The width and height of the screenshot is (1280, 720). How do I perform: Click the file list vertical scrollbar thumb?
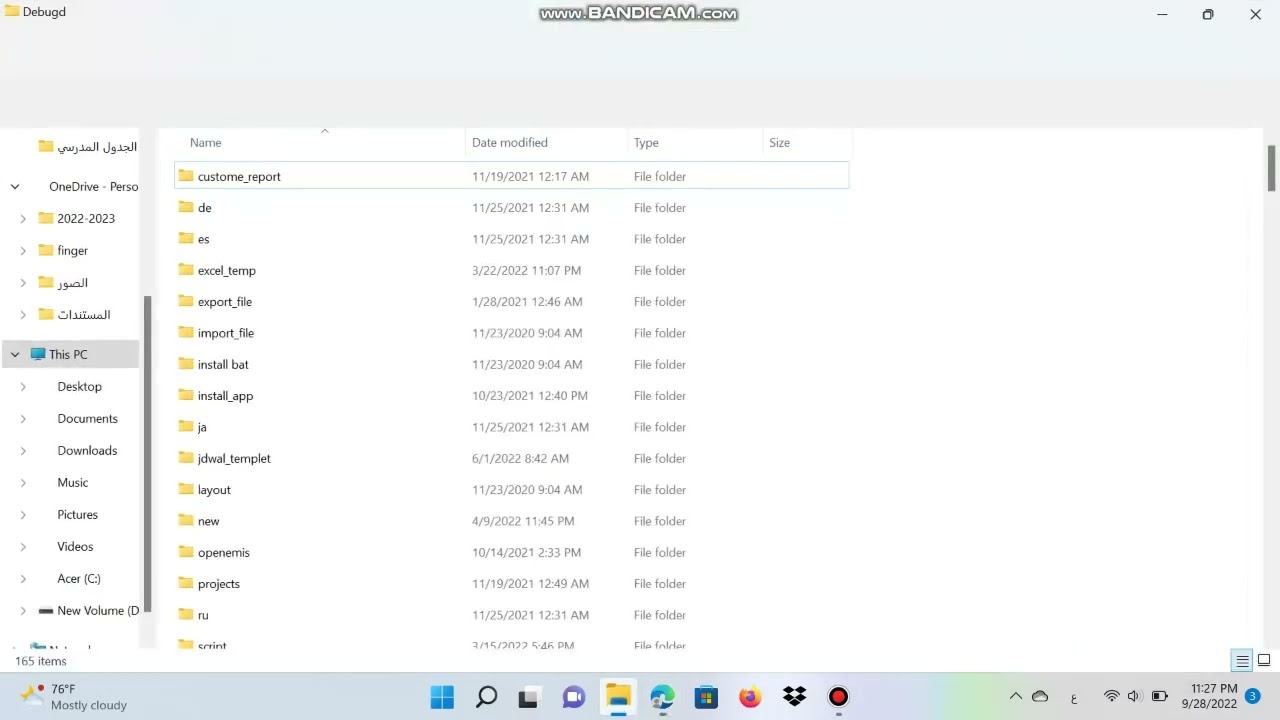[1271, 167]
